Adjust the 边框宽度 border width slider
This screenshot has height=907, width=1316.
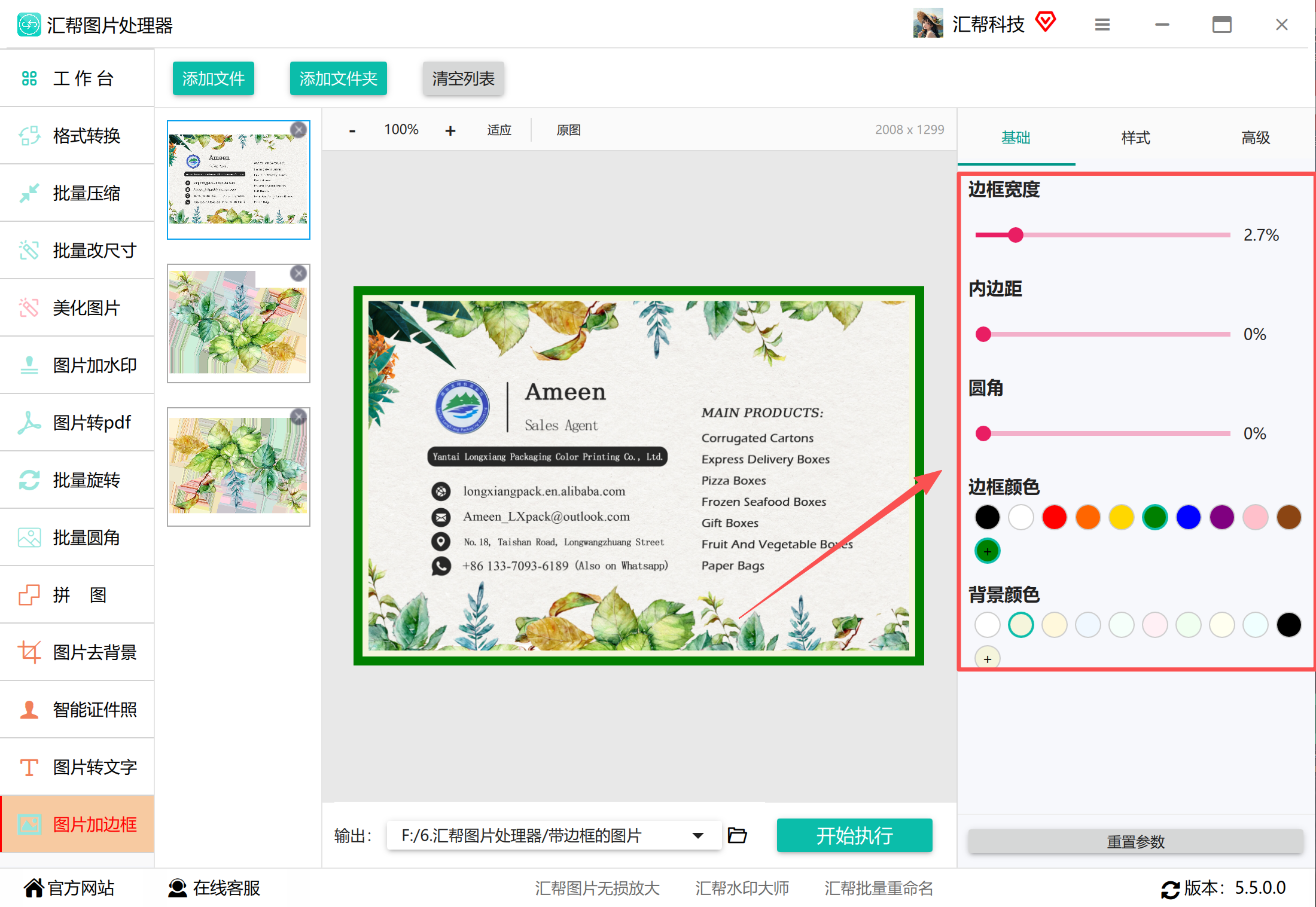[1102, 235]
